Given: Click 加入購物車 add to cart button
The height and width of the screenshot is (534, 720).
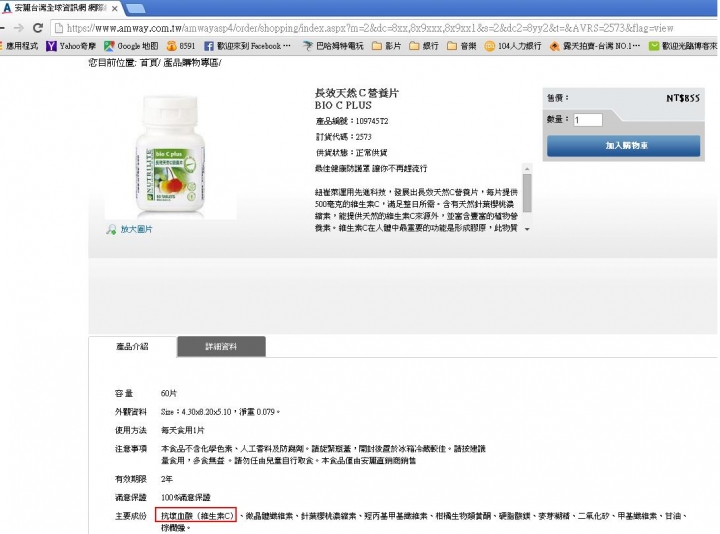Looking at the screenshot, I should (624, 146).
